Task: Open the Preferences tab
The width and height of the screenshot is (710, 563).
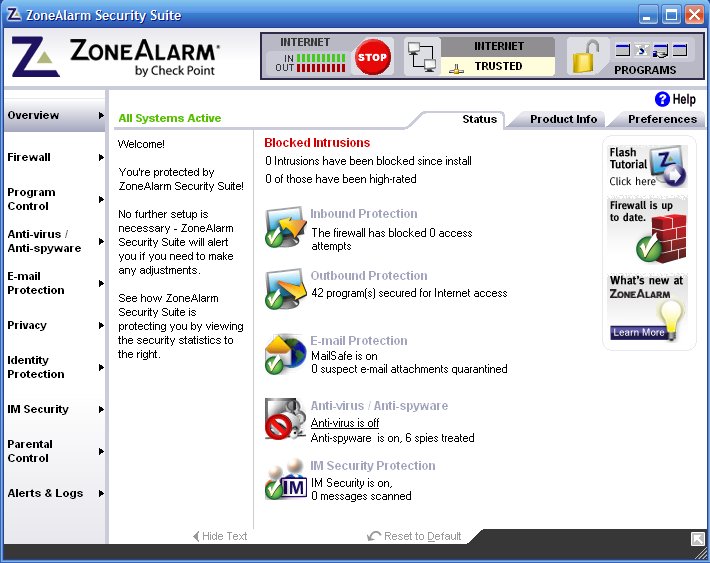Action: coord(662,119)
